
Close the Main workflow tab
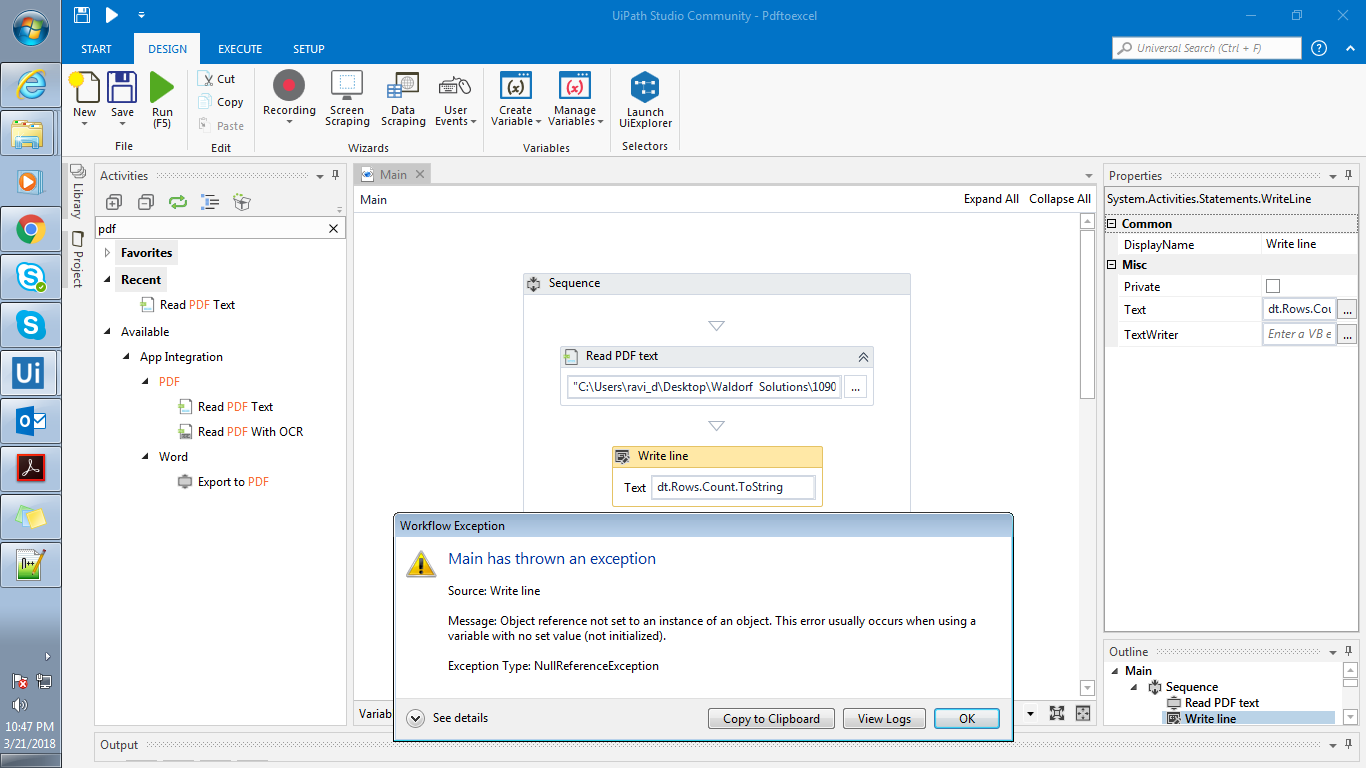click(420, 174)
